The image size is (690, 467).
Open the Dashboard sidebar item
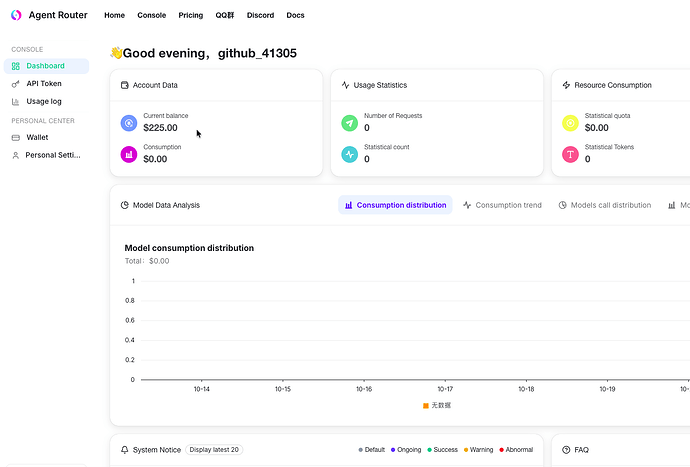46,66
